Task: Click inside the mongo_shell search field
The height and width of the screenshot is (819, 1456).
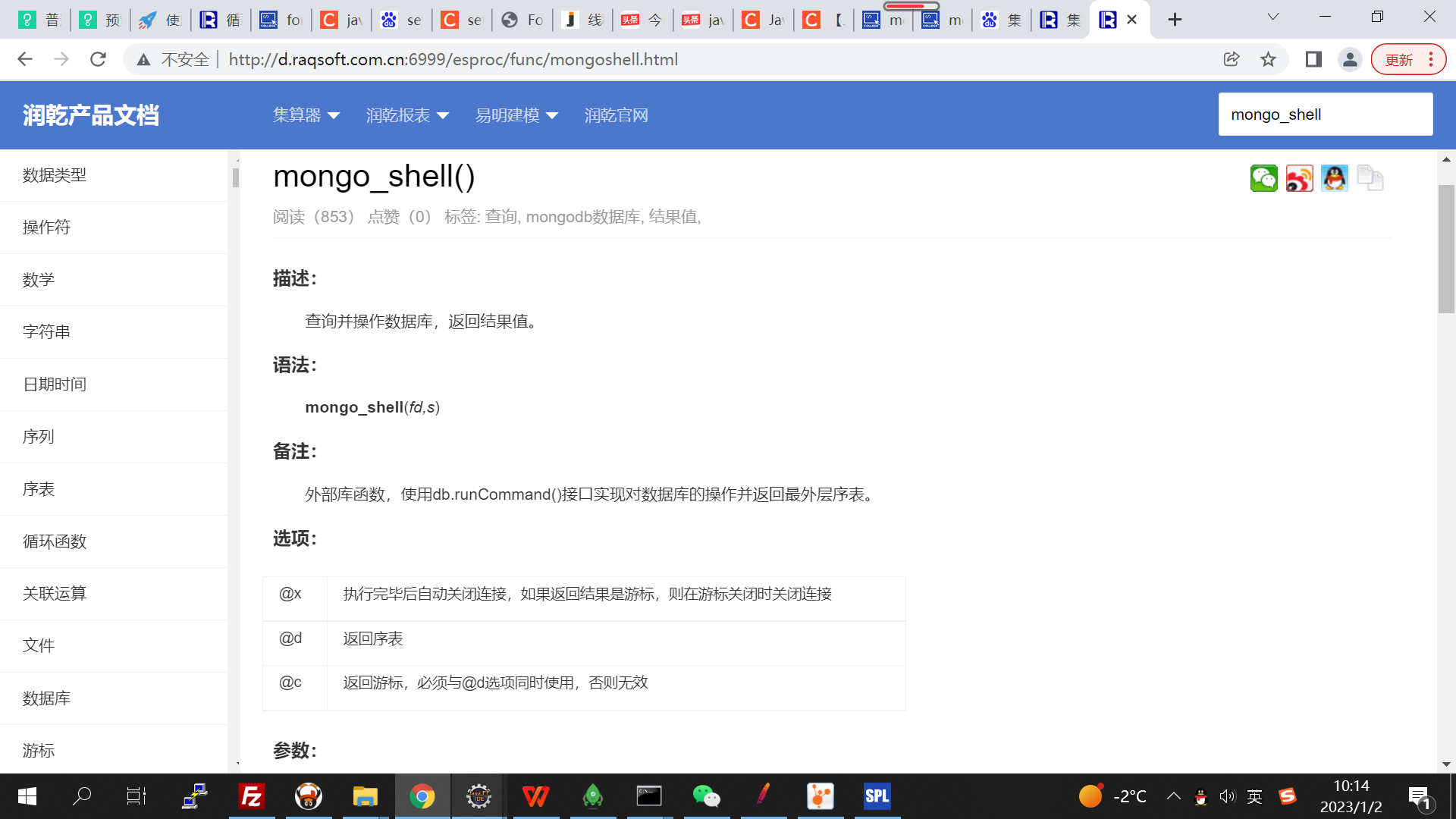Action: [x=1325, y=114]
